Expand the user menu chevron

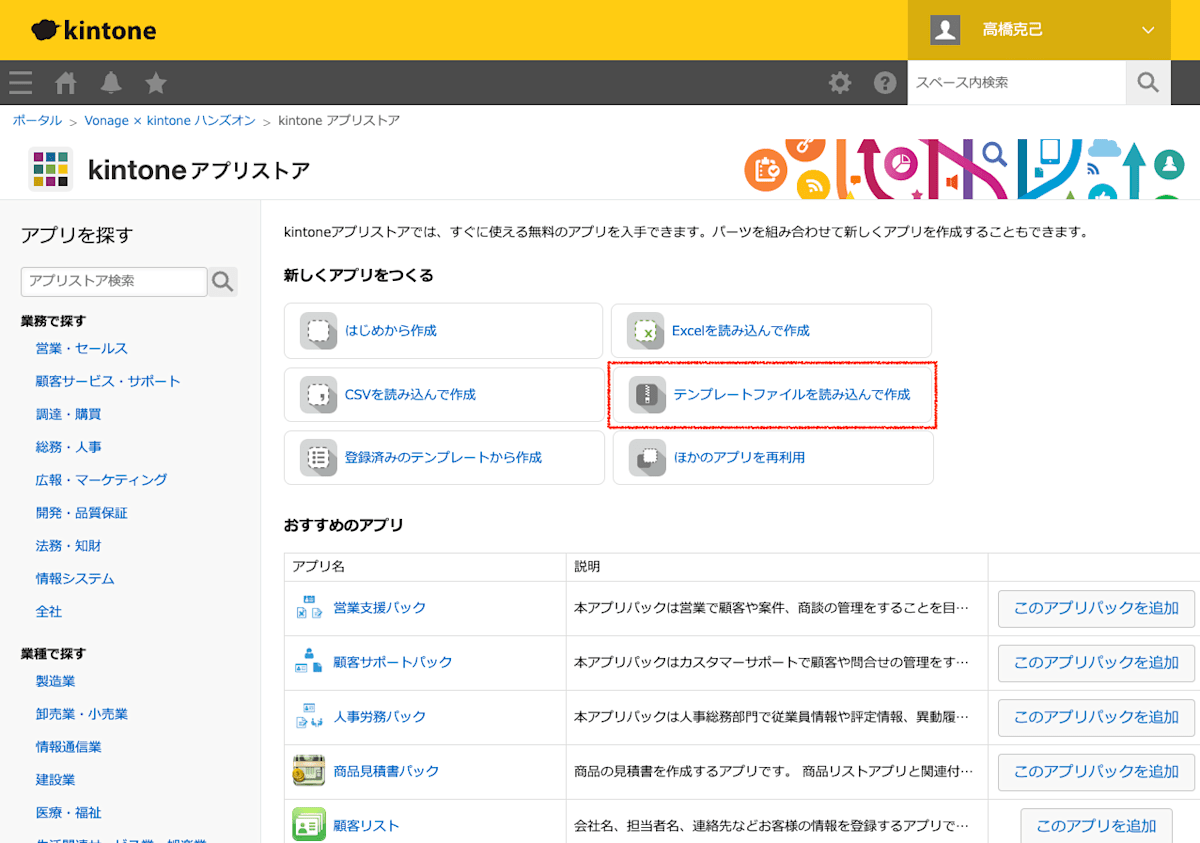coord(1147,30)
